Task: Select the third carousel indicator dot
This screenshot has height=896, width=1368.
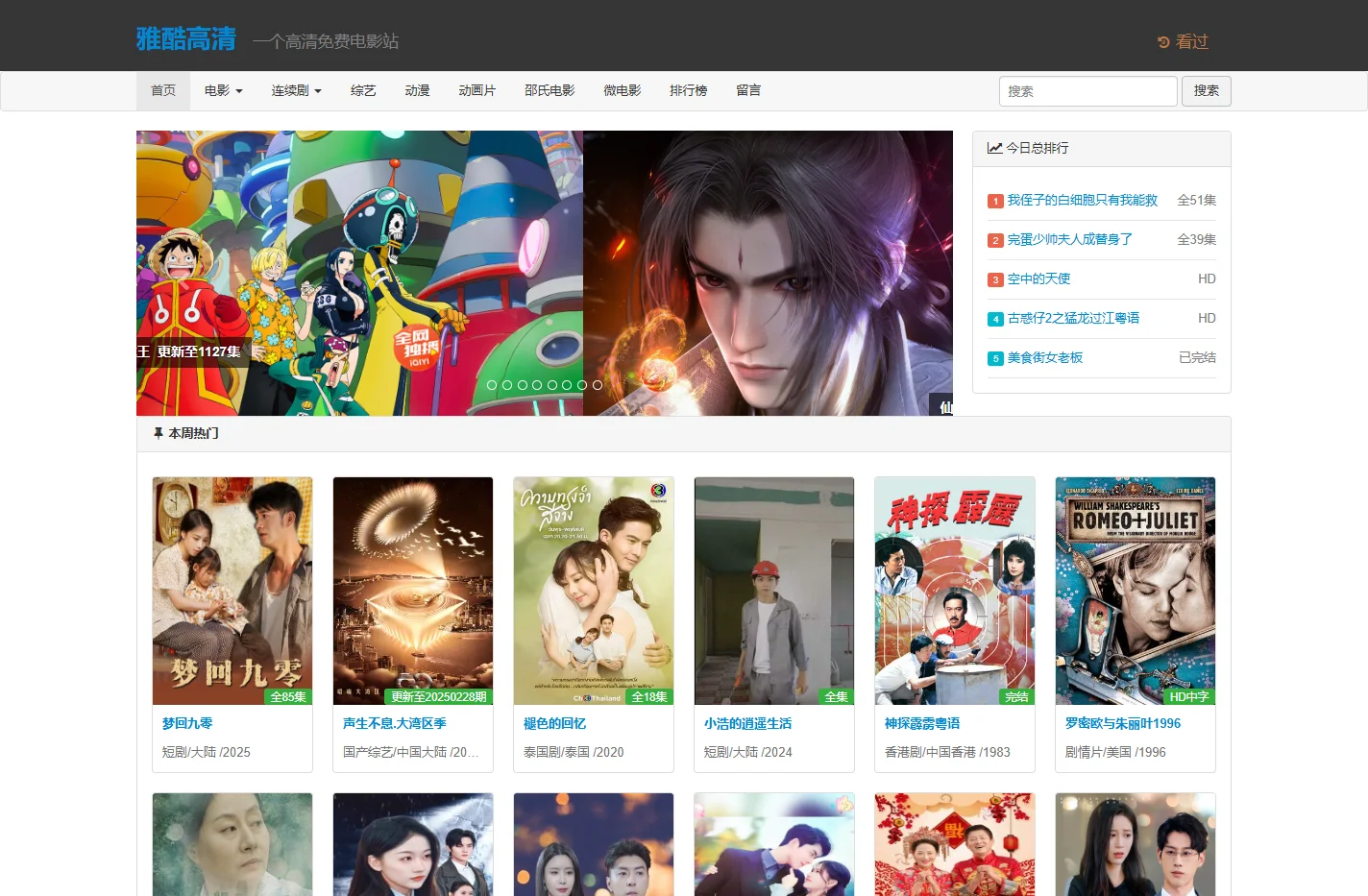Action: click(x=522, y=385)
